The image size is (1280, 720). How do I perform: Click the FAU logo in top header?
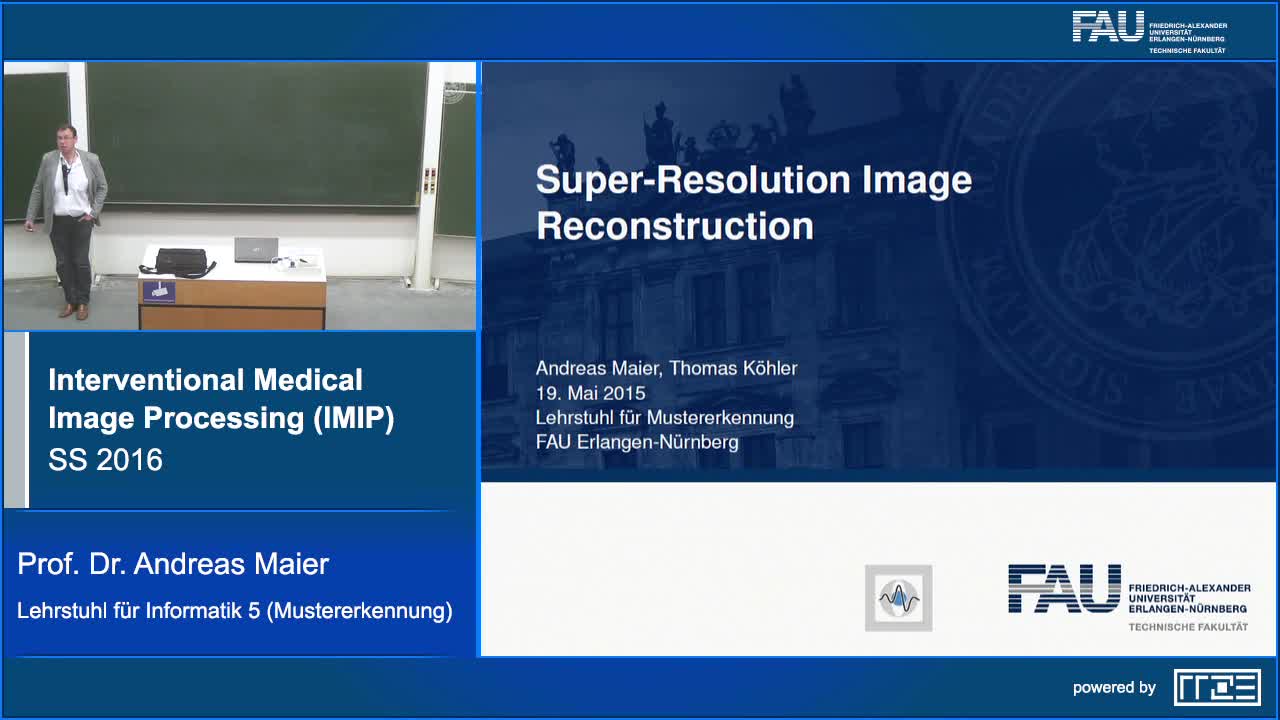[1148, 30]
